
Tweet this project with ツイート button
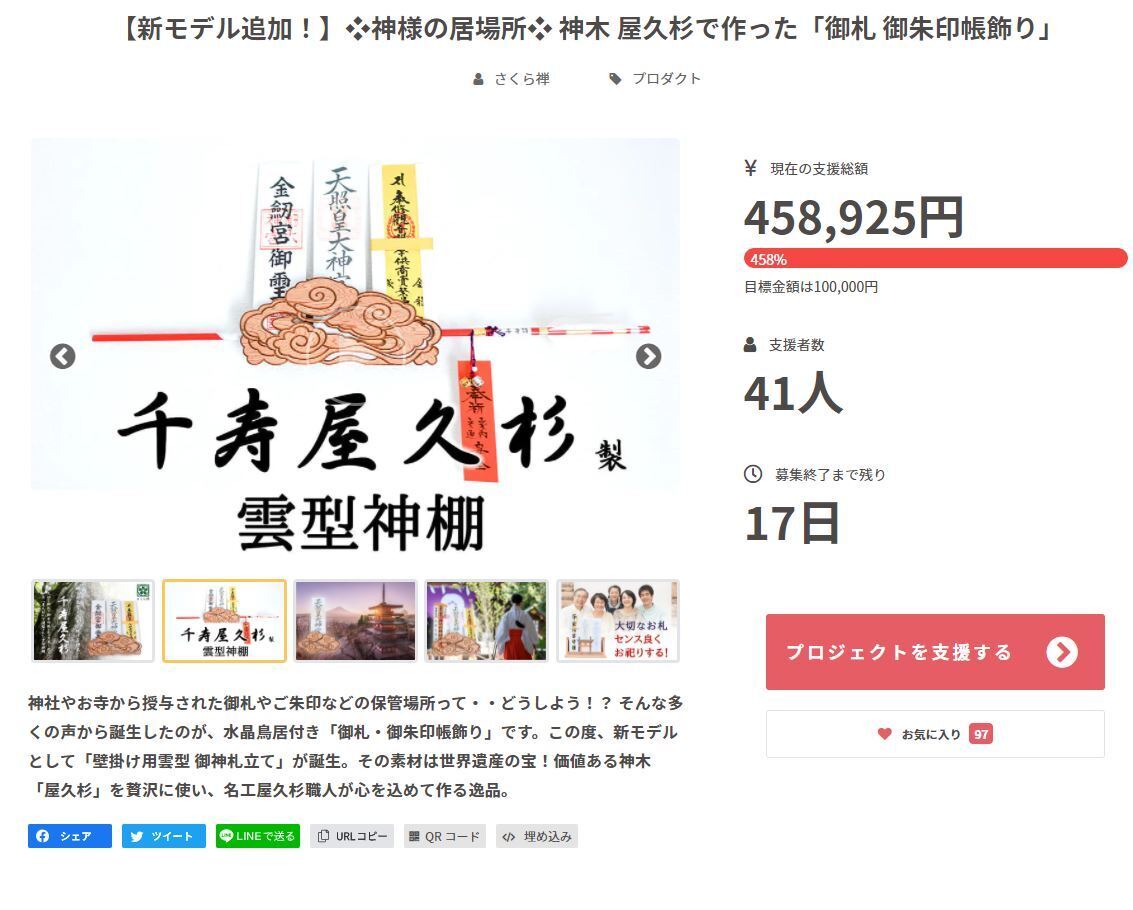[163, 836]
